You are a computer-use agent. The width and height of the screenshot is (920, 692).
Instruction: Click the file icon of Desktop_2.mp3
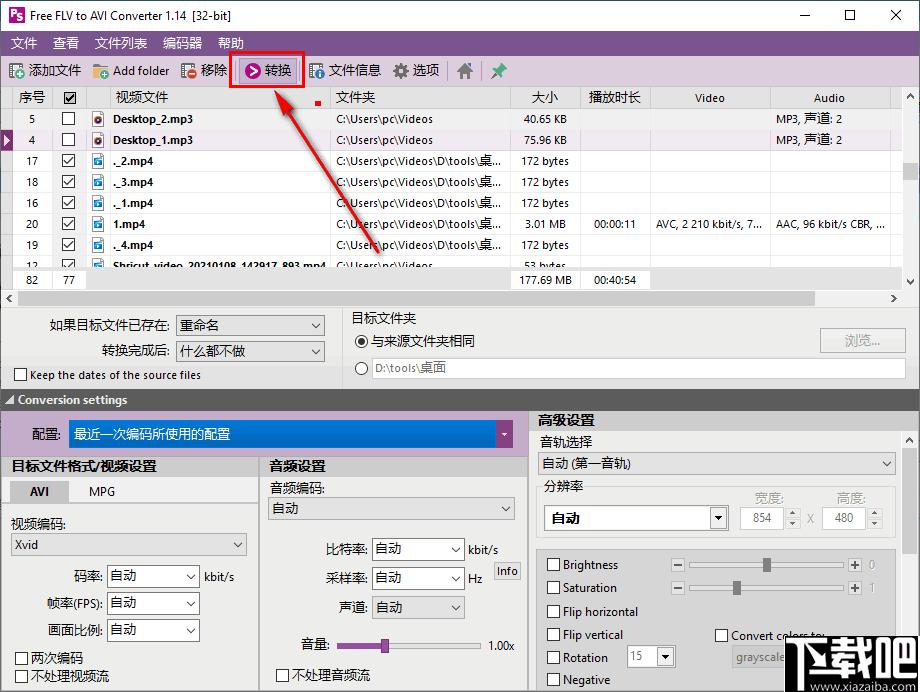click(x=98, y=119)
